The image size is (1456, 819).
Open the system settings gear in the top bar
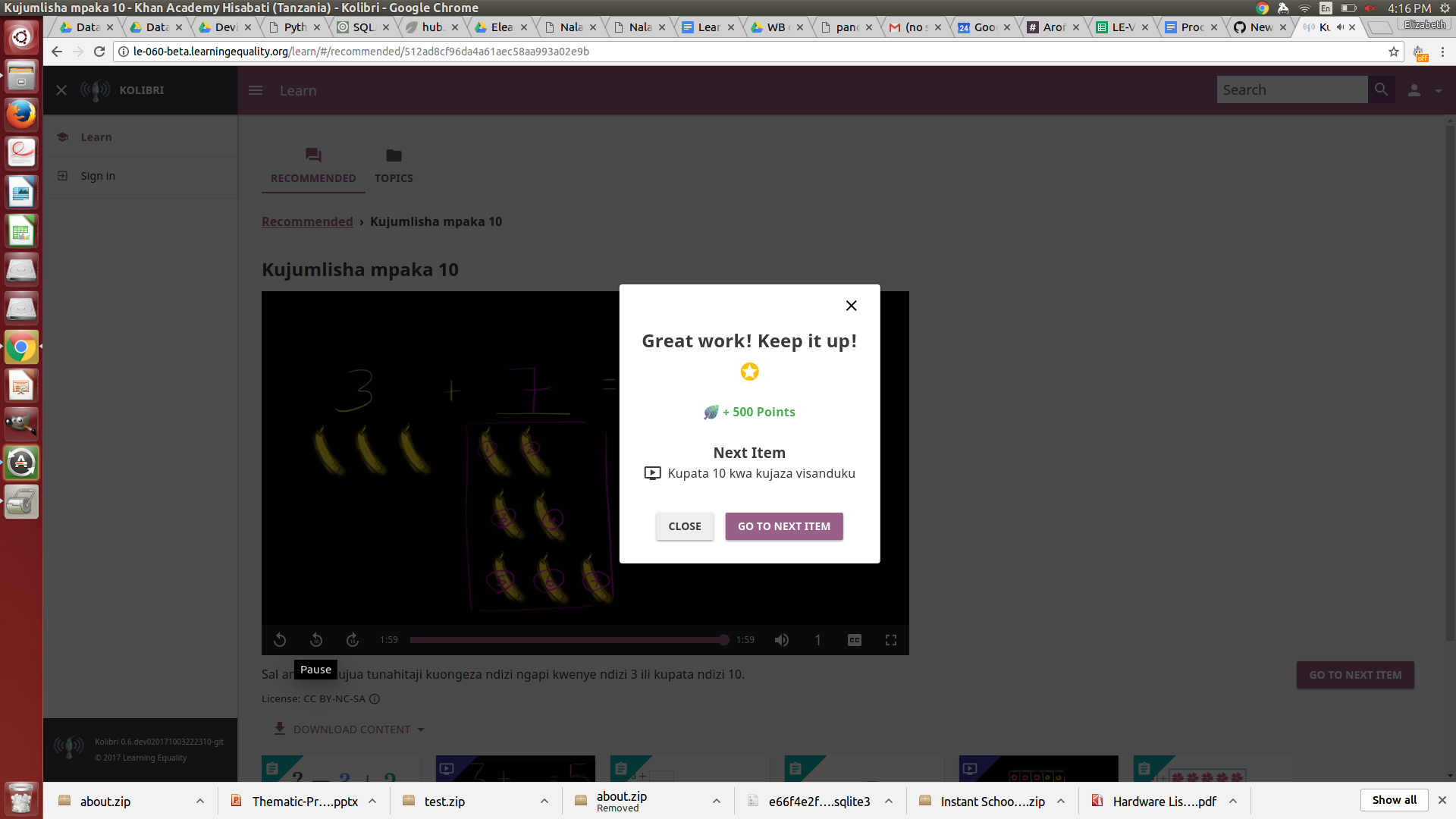(1445, 8)
